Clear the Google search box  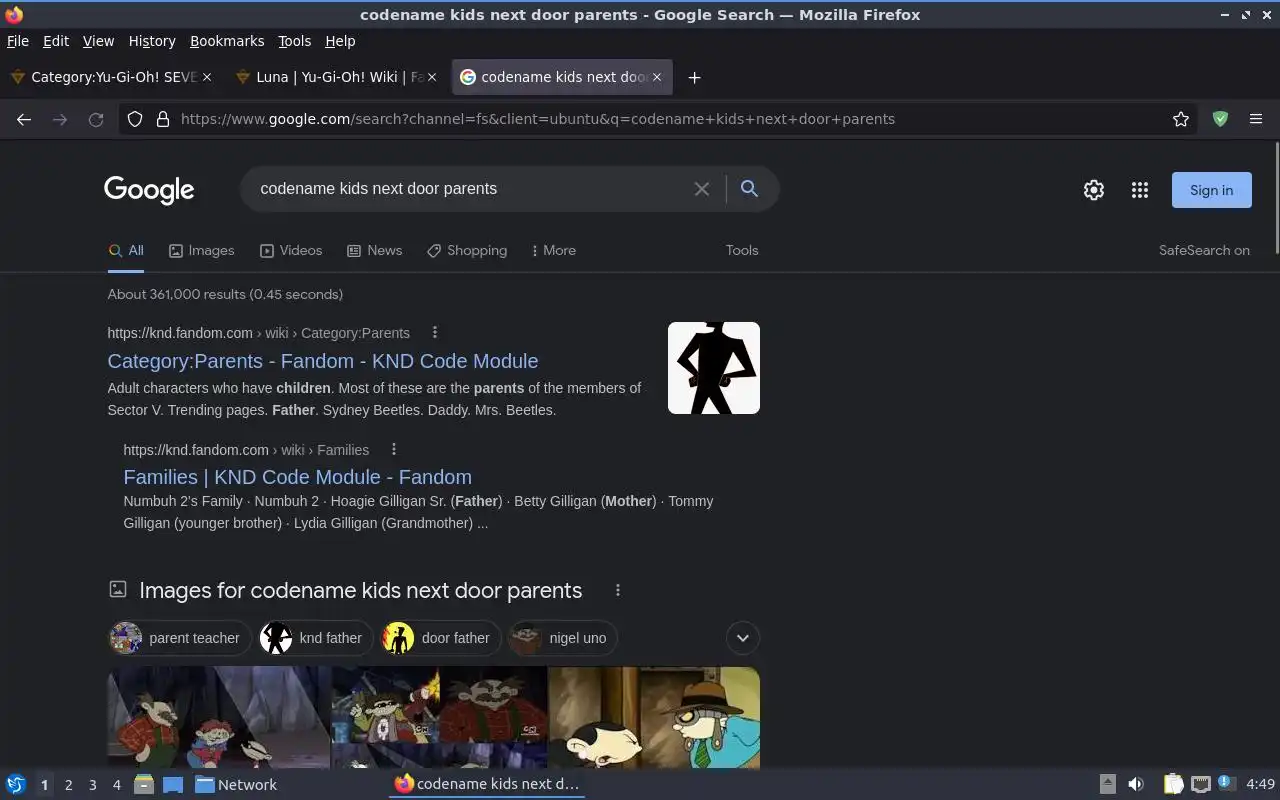(702, 189)
